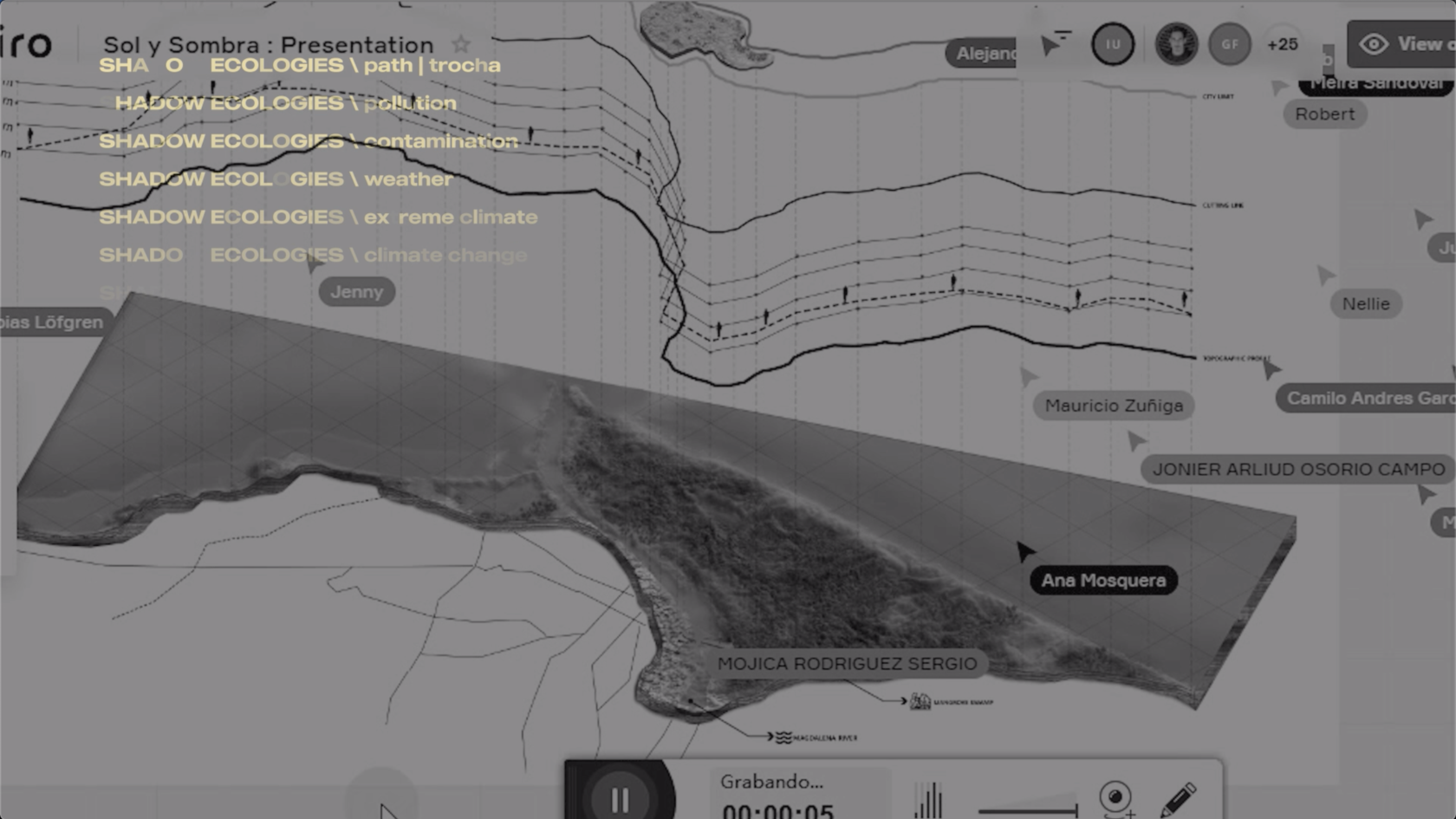Click the Mauricio Zuñiga cursor label
The image size is (1456, 819).
point(1114,406)
